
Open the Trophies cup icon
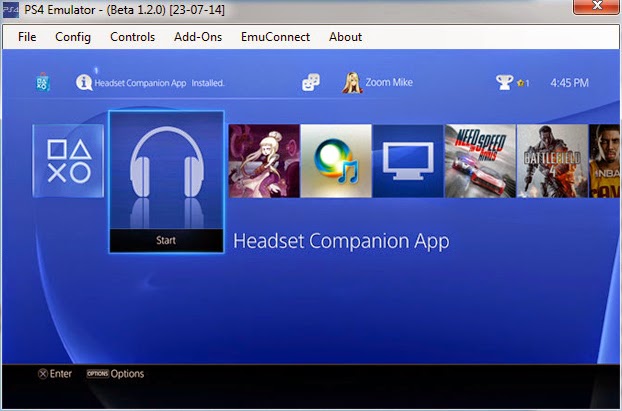tap(504, 83)
